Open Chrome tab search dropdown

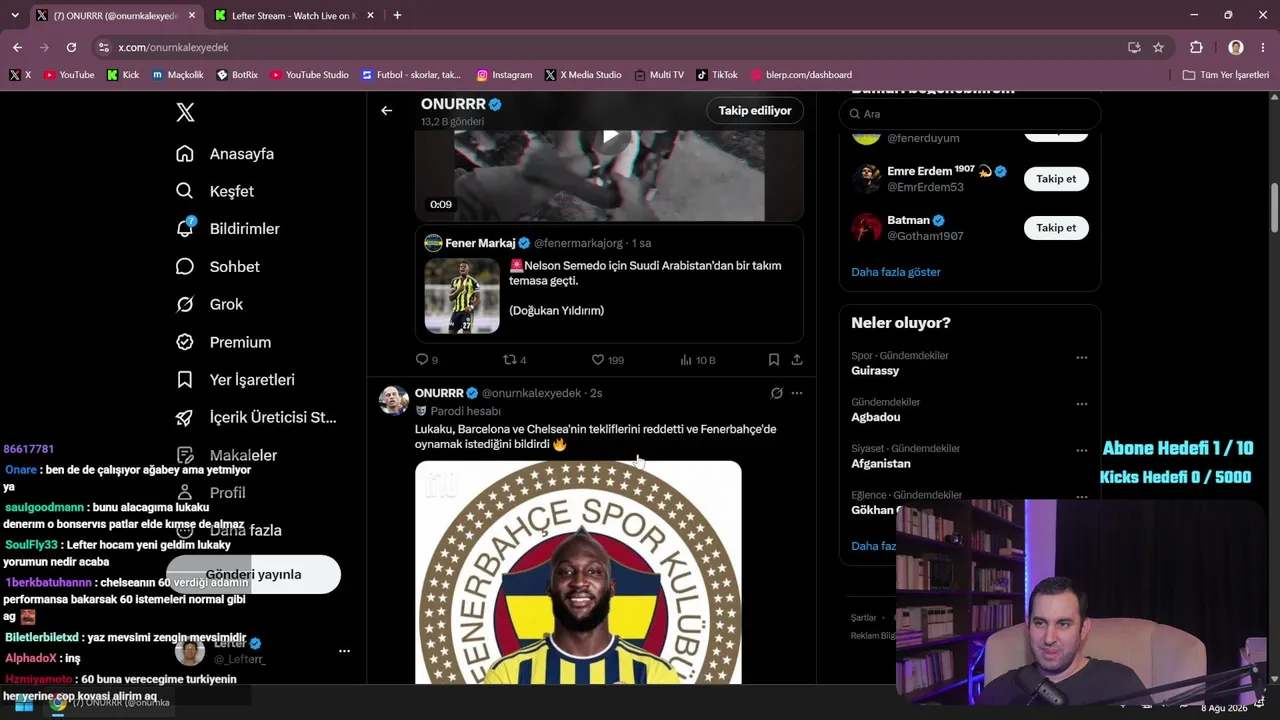(x=14, y=16)
